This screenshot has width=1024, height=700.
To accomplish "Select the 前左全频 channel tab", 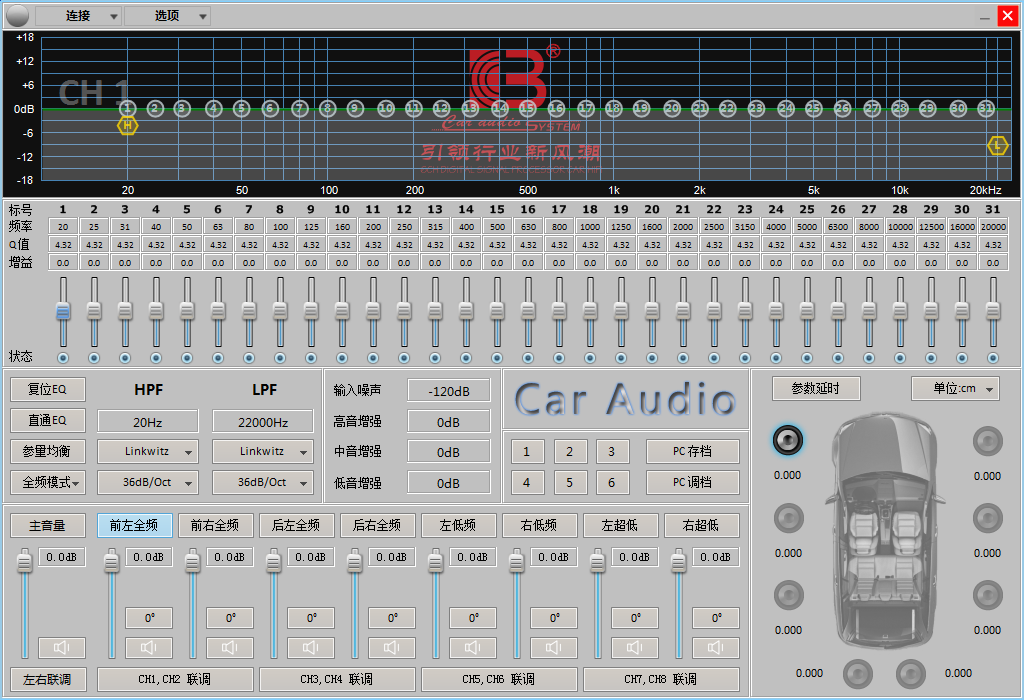I will pos(135,525).
